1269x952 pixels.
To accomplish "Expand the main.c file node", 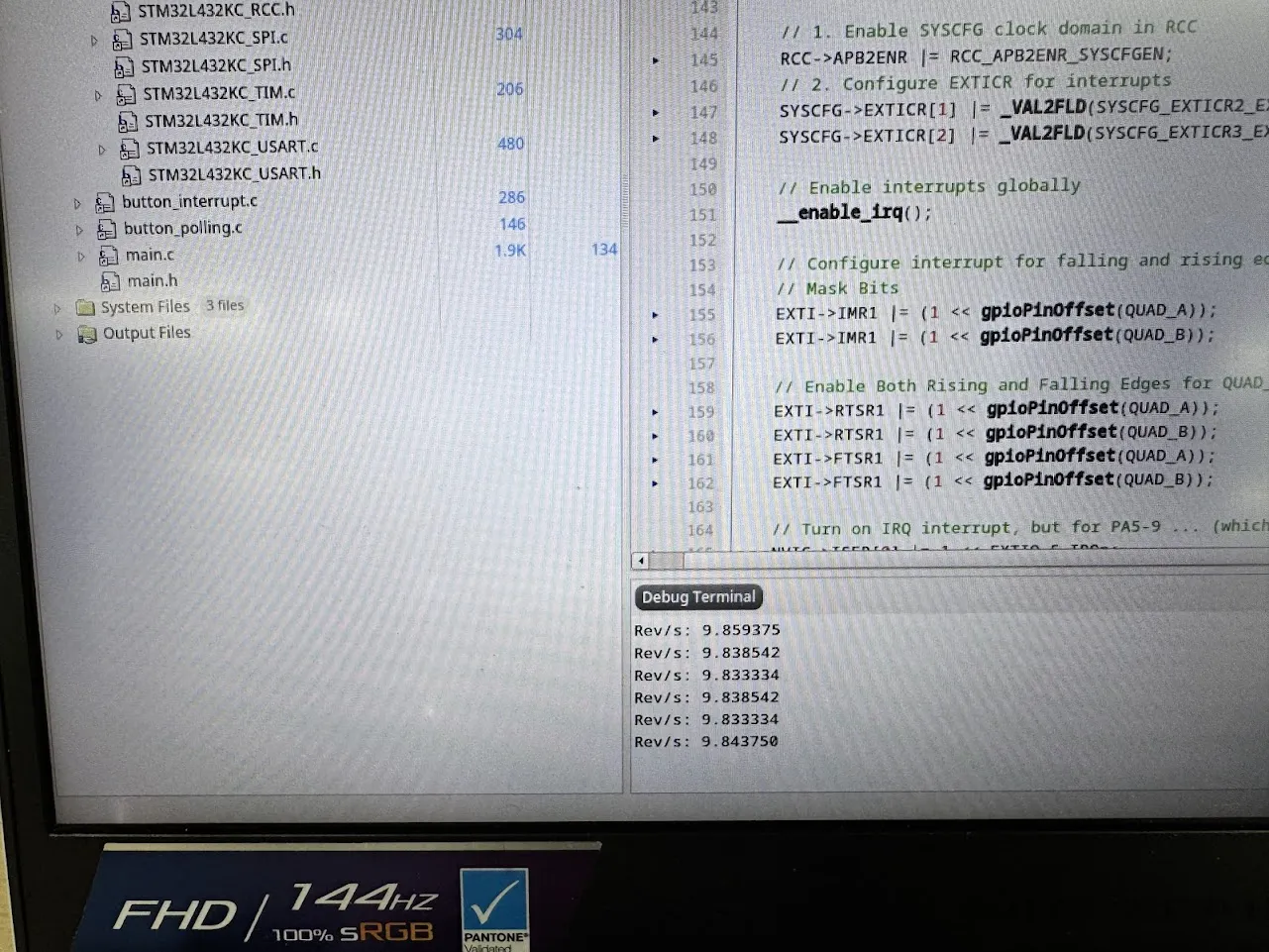I will click(x=81, y=255).
